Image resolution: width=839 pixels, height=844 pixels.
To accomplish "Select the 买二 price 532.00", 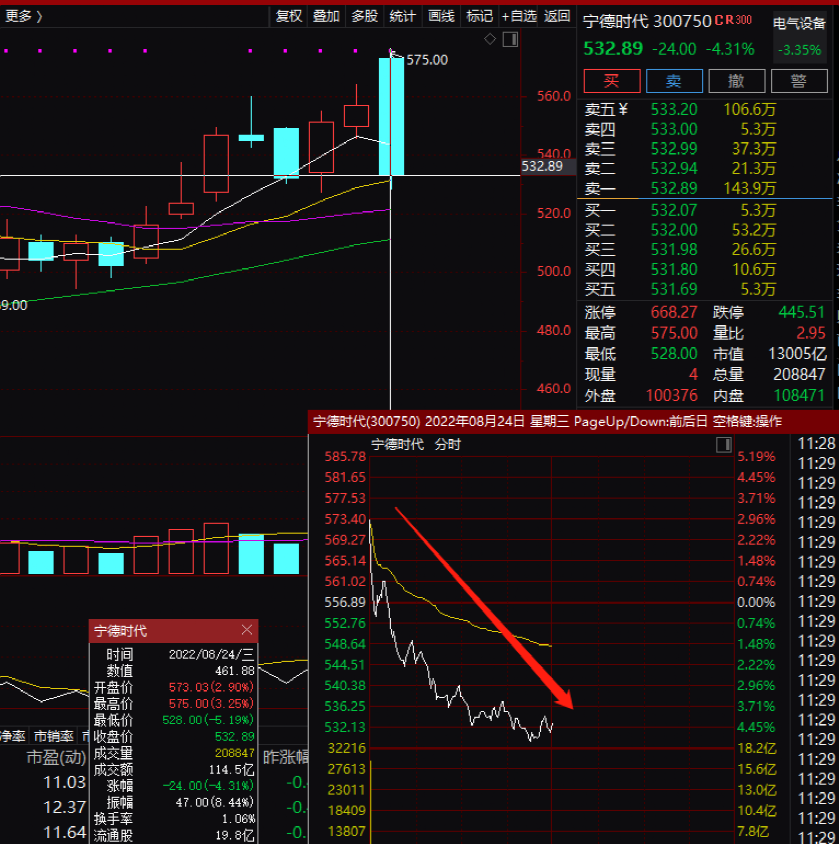I will [674, 230].
